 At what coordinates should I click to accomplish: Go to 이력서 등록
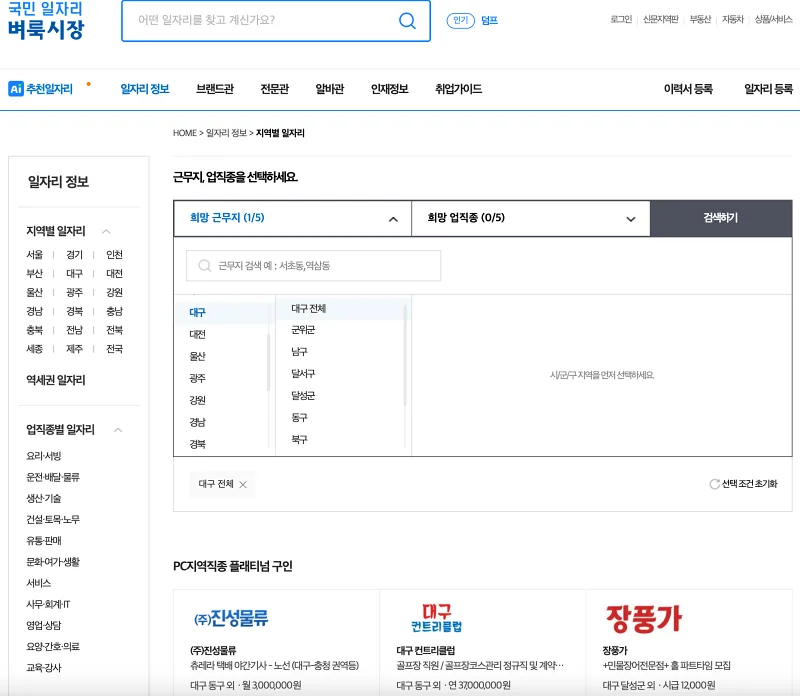(688, 89)
